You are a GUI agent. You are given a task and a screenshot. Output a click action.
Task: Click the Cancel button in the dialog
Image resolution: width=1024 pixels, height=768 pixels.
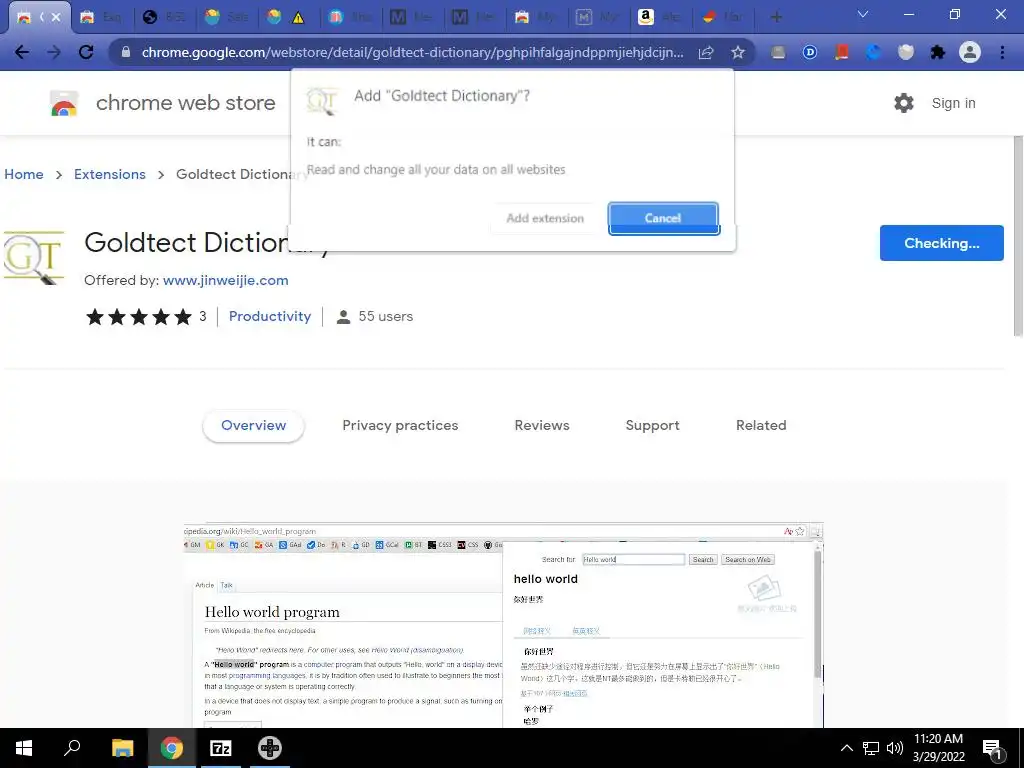point(664,218)
